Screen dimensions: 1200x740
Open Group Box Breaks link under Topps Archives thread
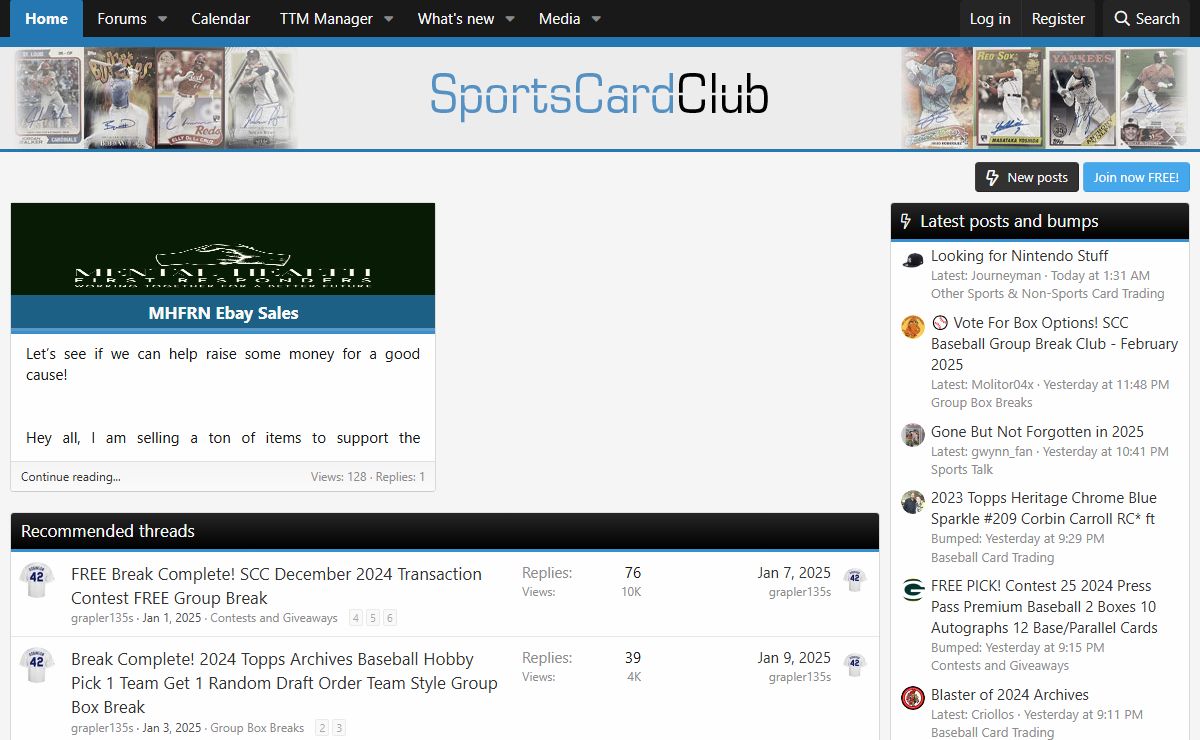257,728
